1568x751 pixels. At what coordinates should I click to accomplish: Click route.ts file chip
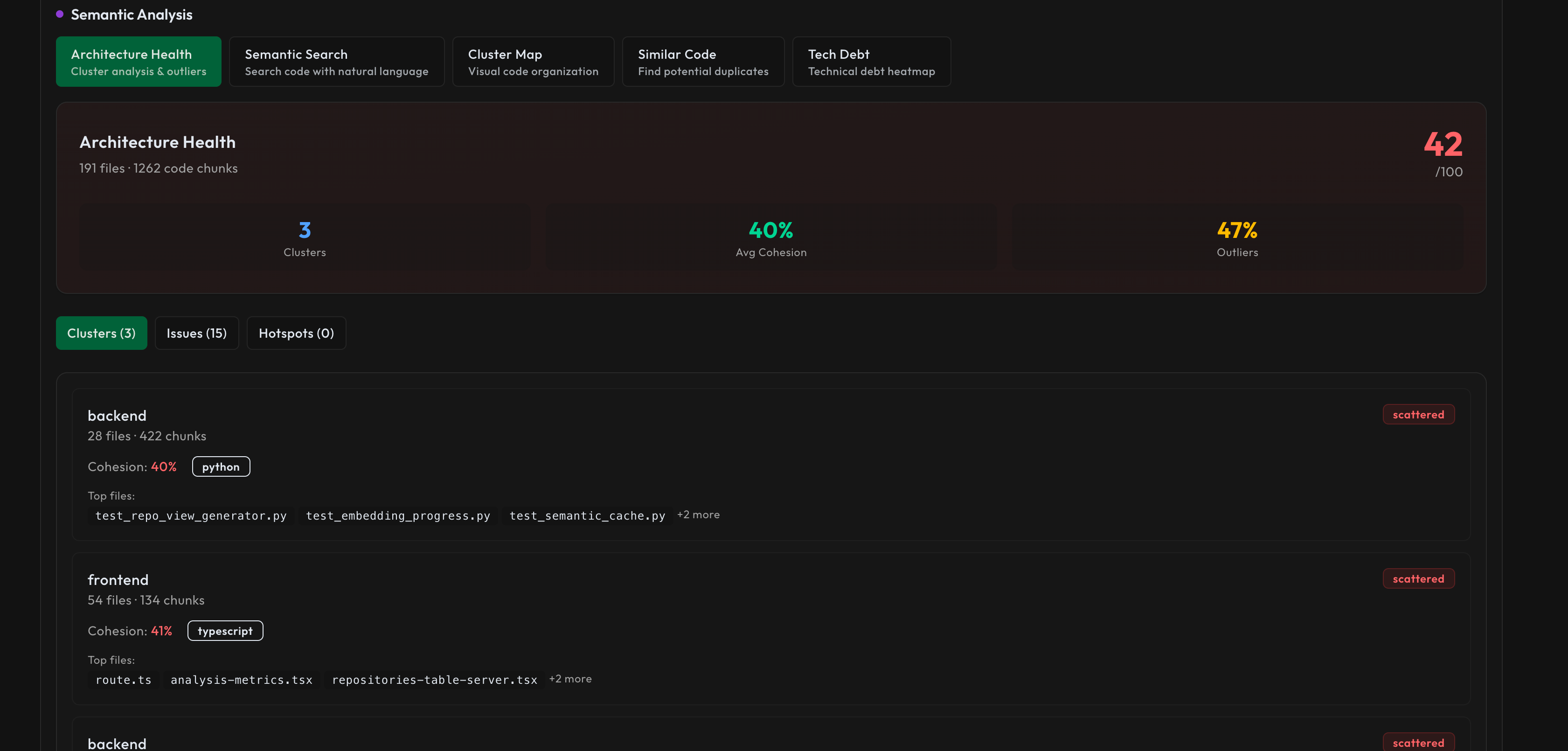123,680
